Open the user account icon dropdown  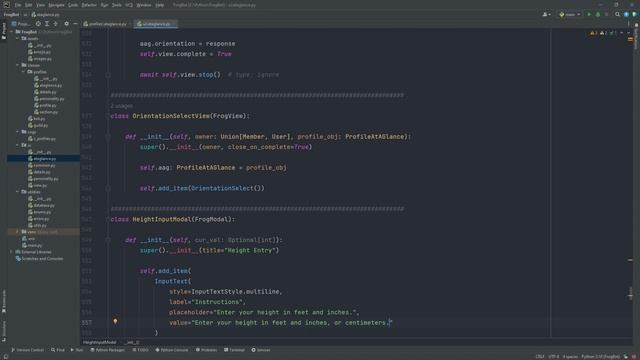[546, 14]
